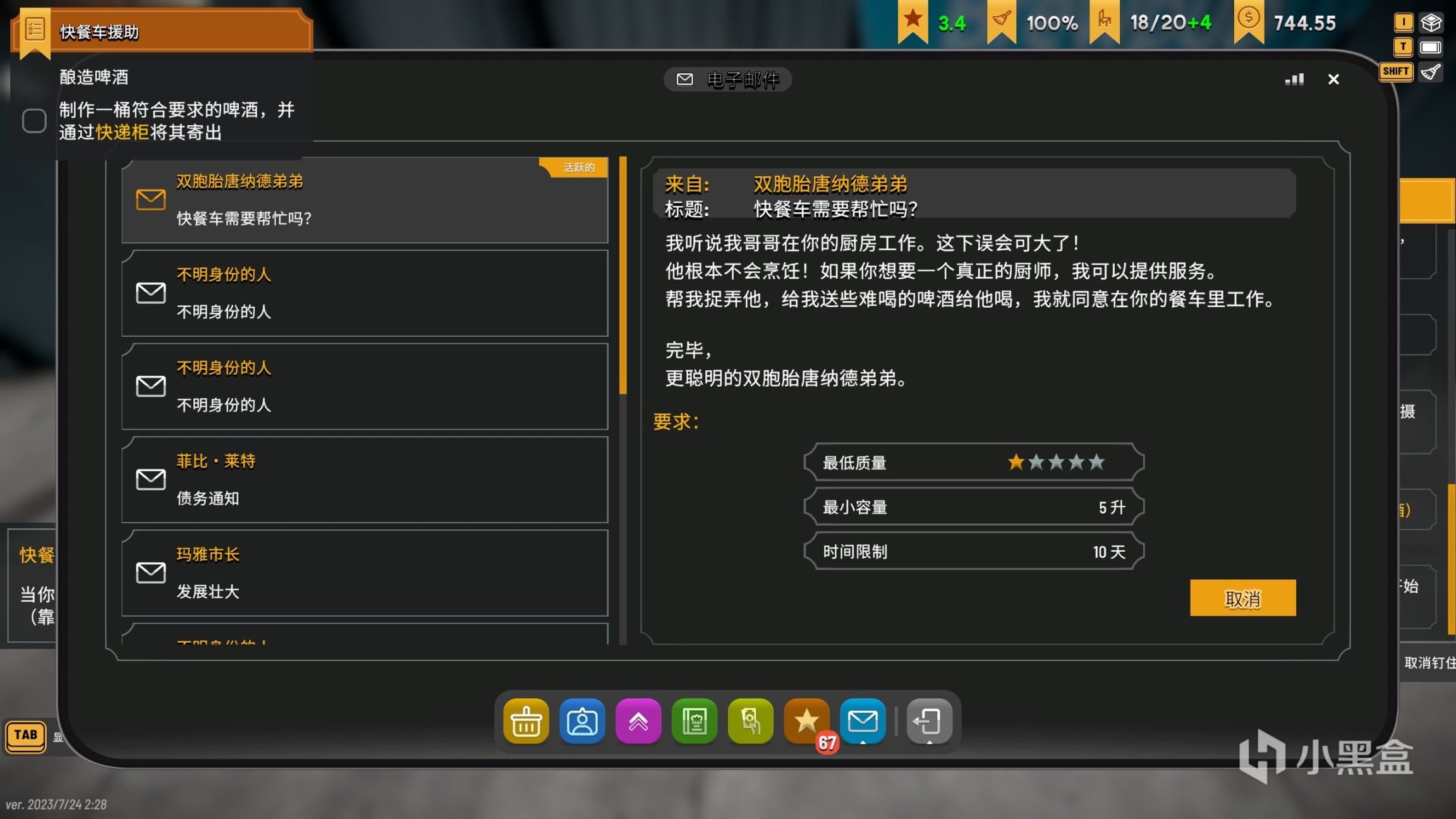Click the 要求: requirements label
Screen dimensions: 1456x819
676,422
